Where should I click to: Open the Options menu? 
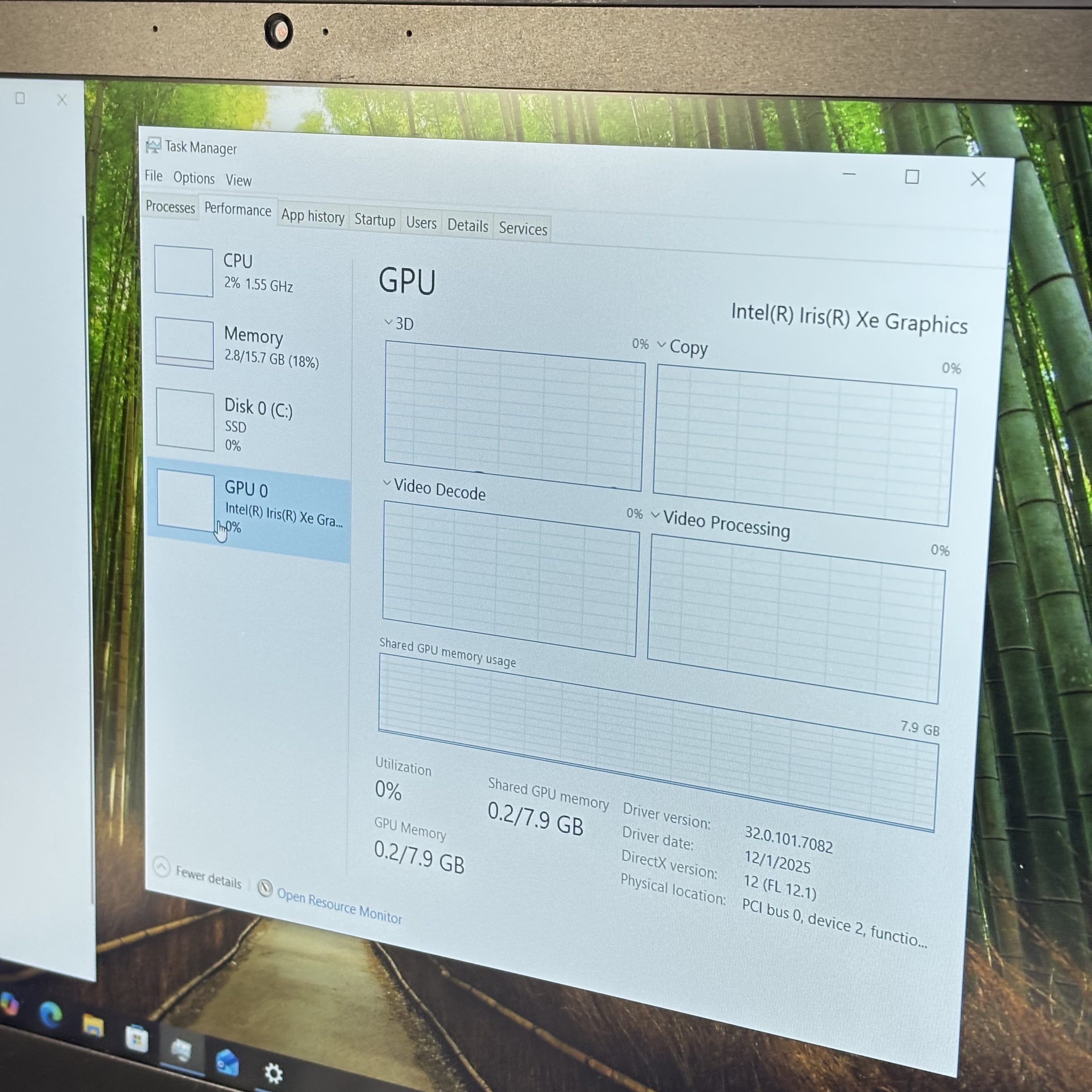click(x=194, y=178)
